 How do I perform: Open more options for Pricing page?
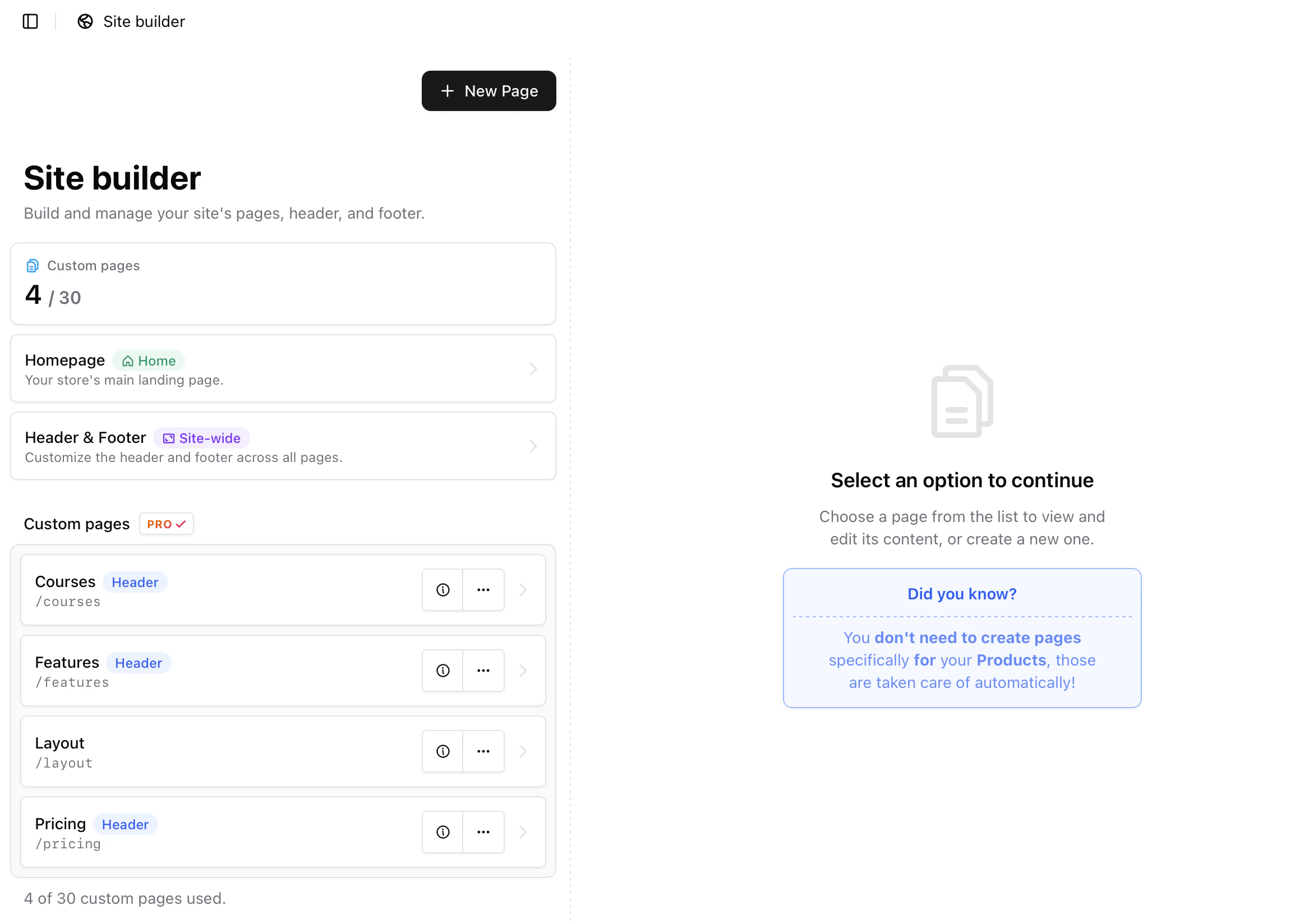coord(483,833)
